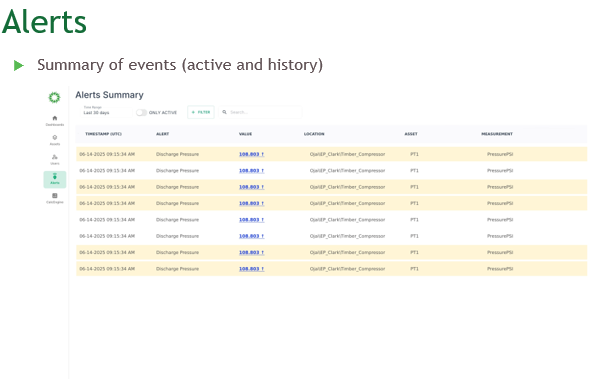Click the Filter button

[201, 112]
